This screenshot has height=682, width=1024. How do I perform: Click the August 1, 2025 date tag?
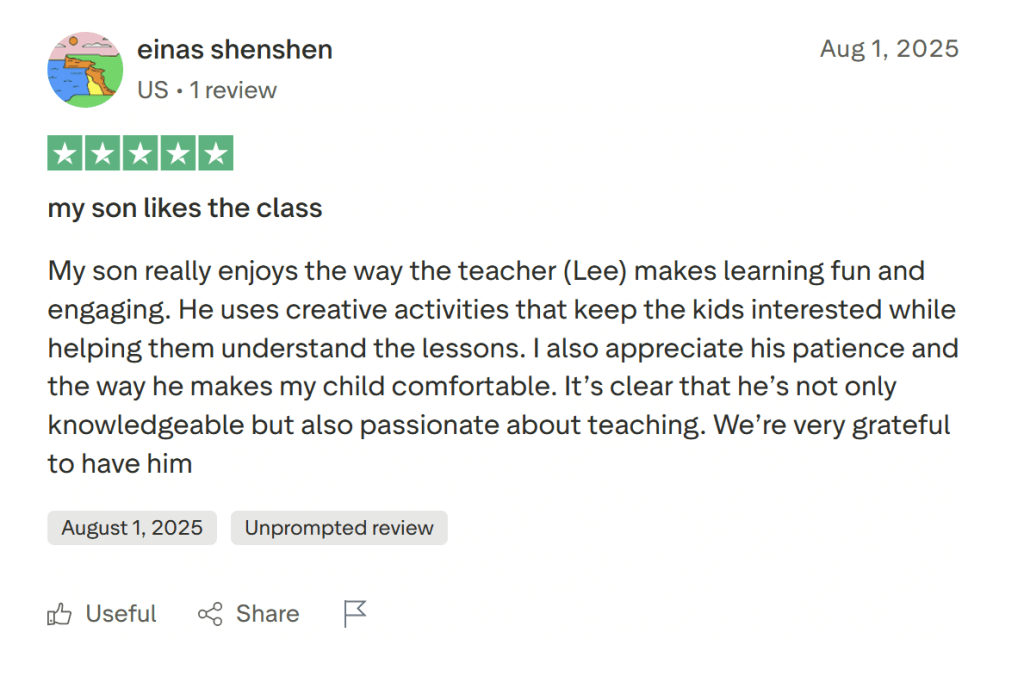click(x=131, y=527)
